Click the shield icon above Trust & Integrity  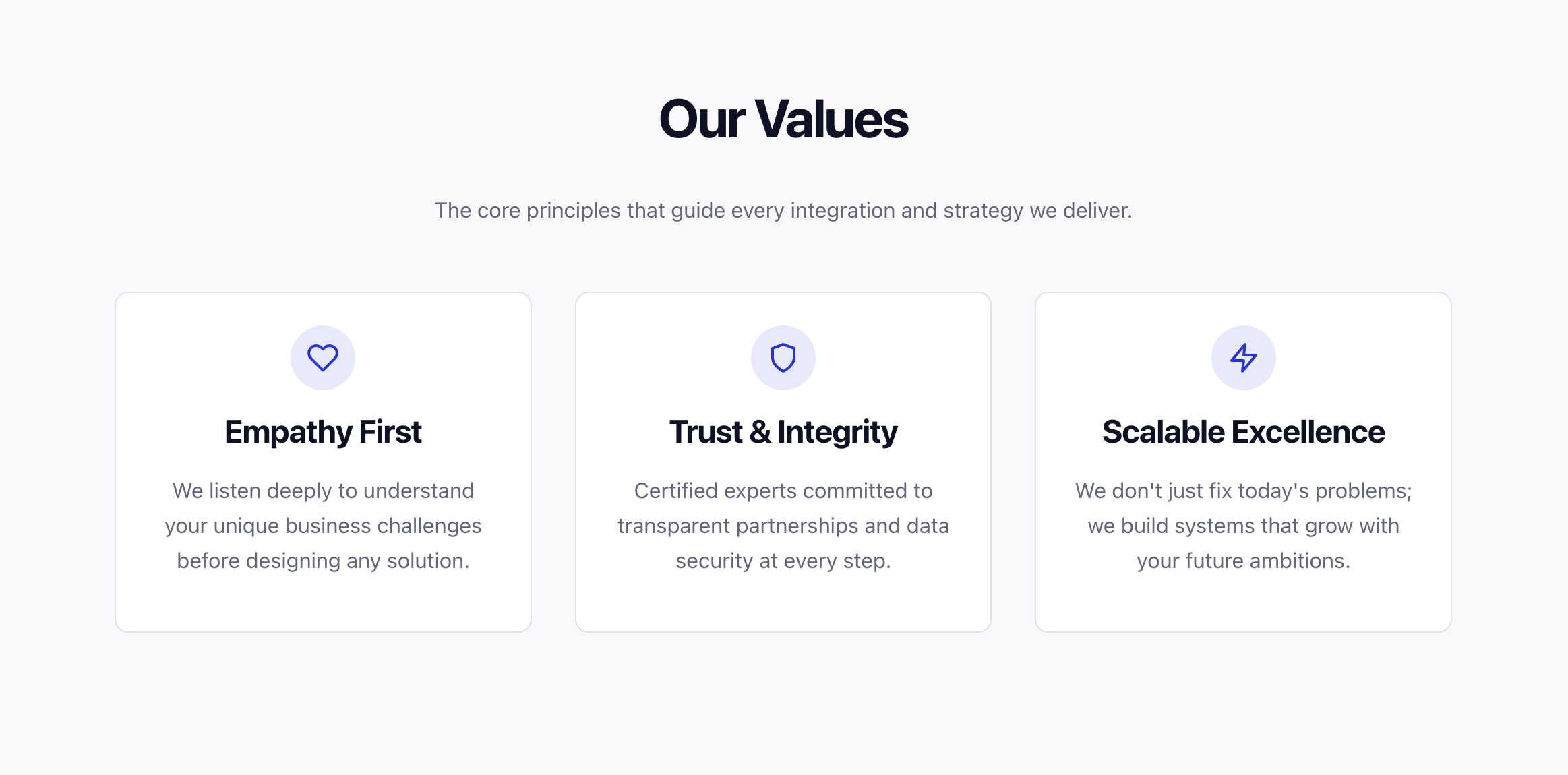(783, 358)
